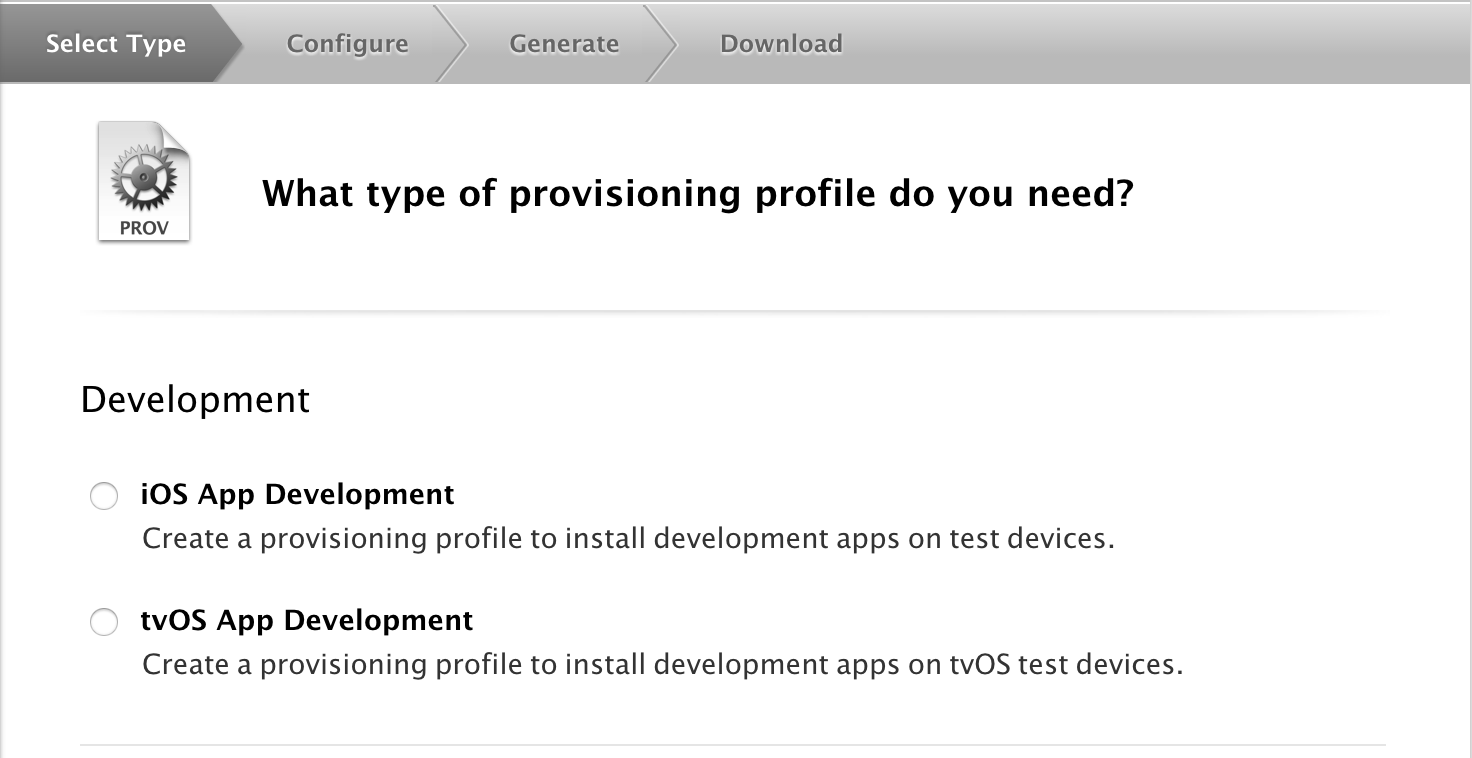
Task: Select the iOS App Development radio button
Action: pos(104,496)
